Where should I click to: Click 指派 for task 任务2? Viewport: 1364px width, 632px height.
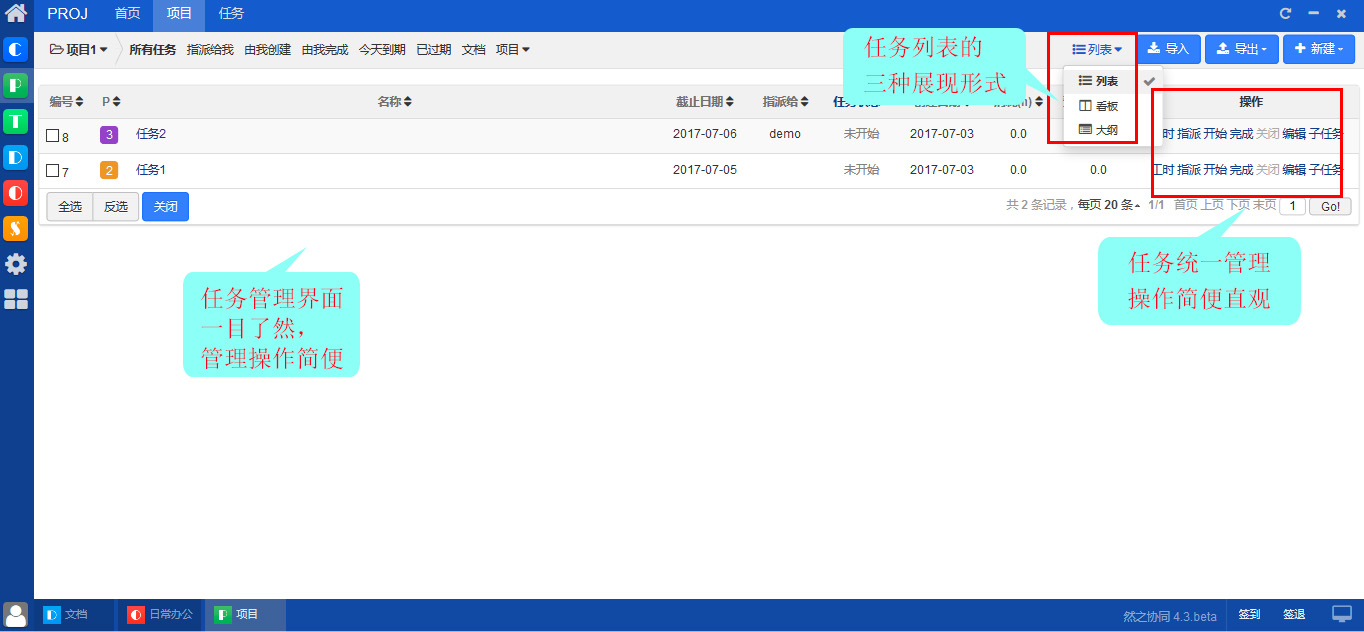click(x=1189, y=134)
